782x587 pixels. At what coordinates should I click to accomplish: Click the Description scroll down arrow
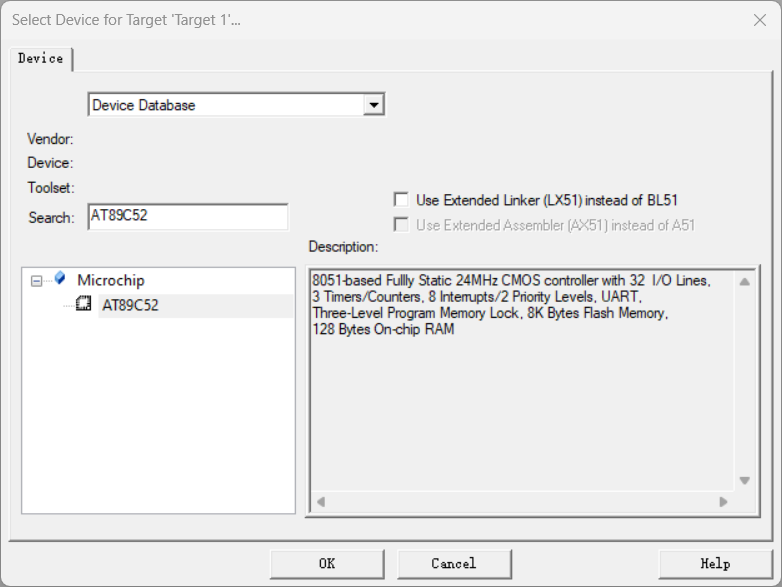coord(744,481)
